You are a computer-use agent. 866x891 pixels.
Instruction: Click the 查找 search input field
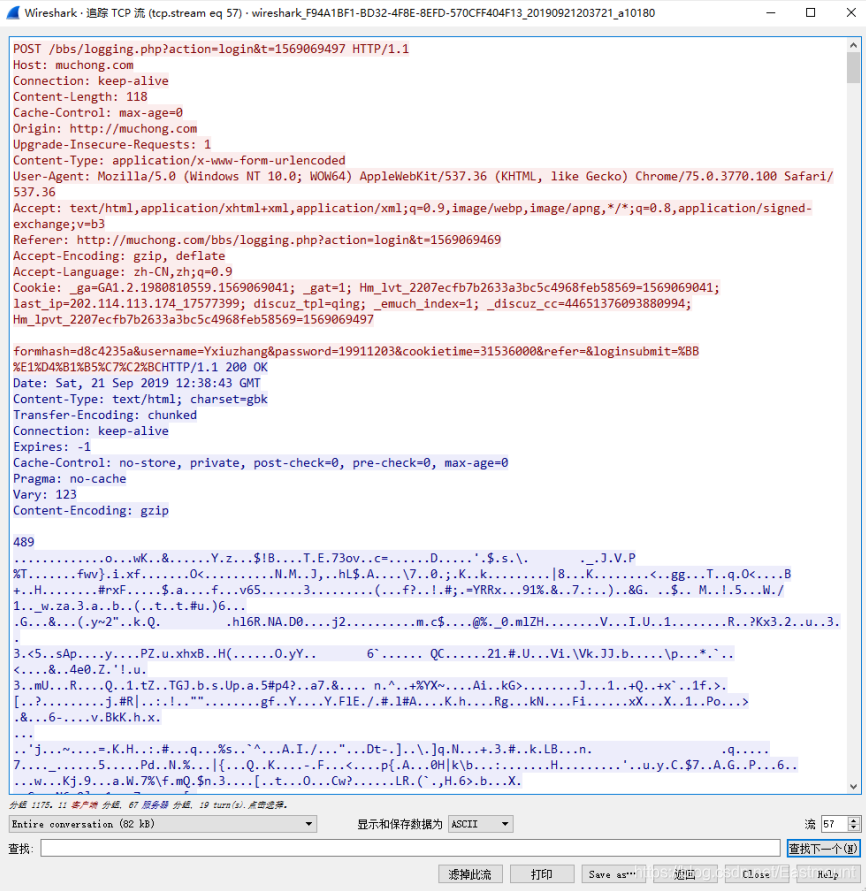[x=410, y=848]
